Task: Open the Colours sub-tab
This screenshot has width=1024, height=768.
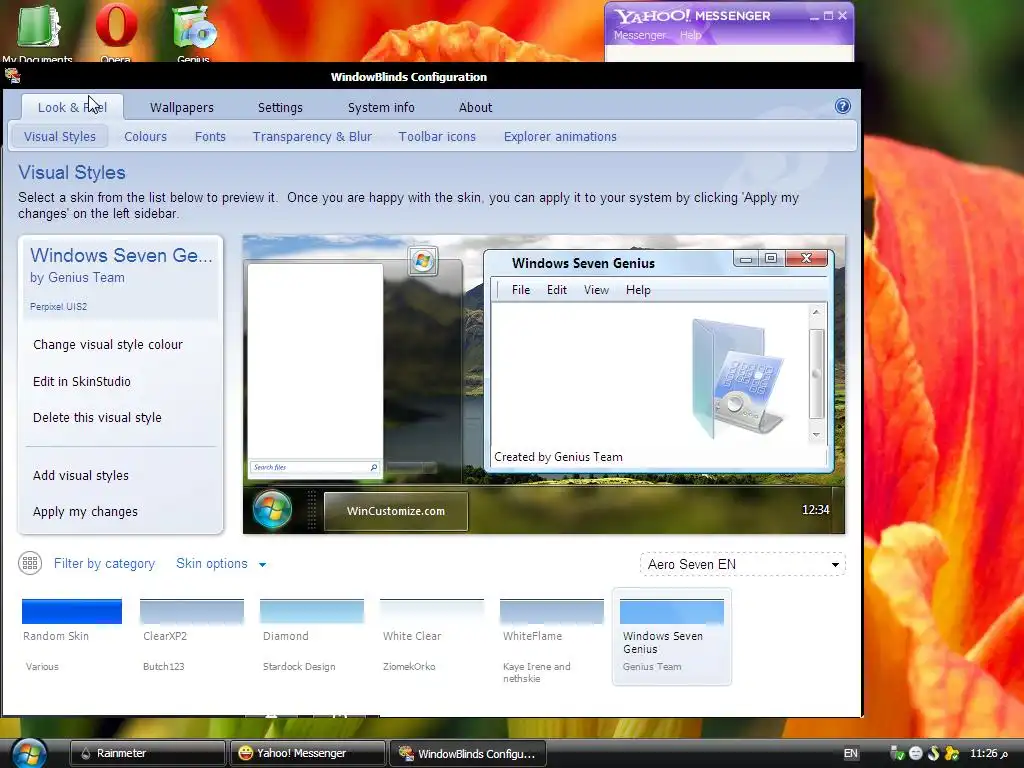Action: (x=146, y=136)
